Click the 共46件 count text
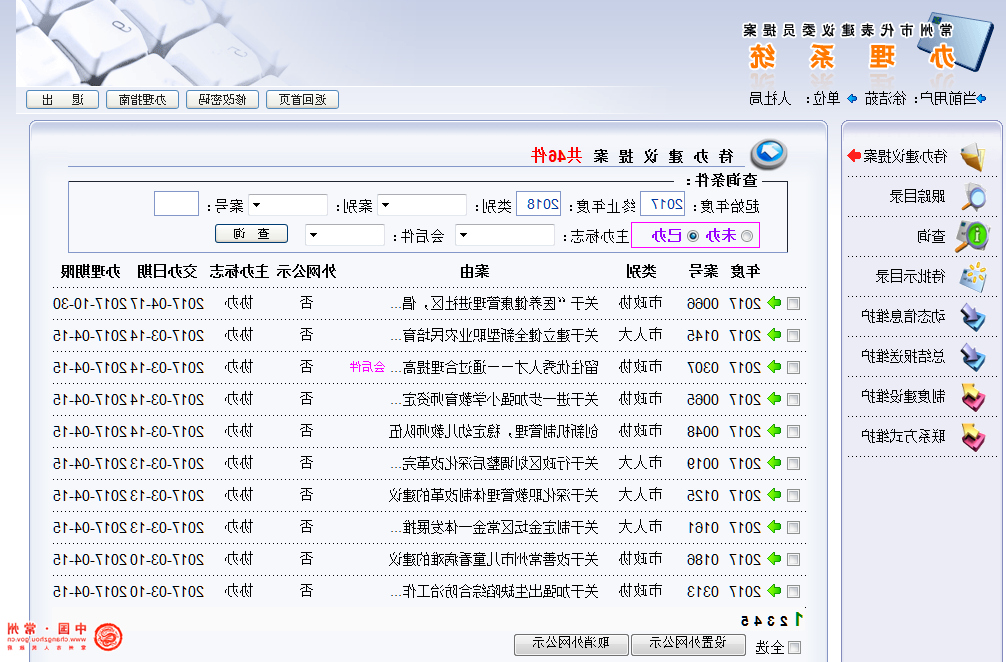1006x662 pixels. (557, 155)
